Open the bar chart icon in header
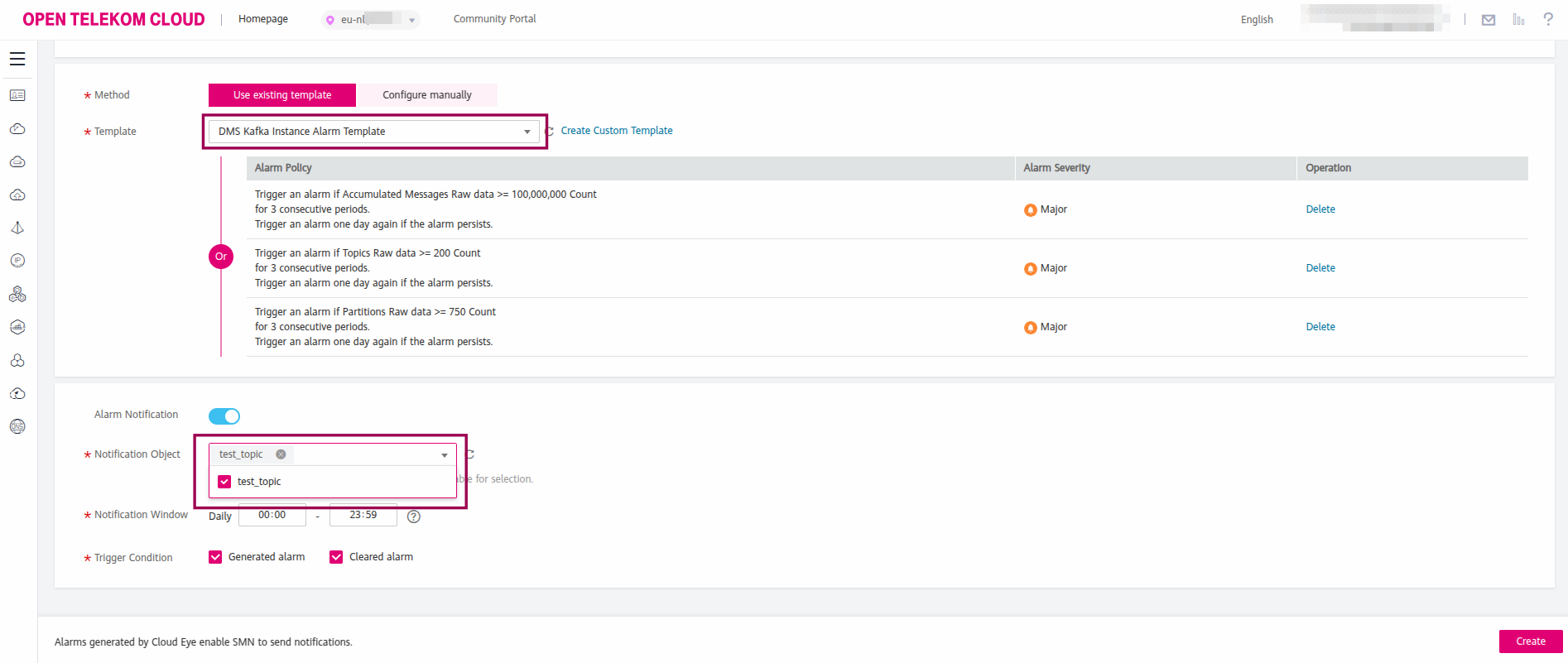1568x663 pixels. click(1518, 20)
